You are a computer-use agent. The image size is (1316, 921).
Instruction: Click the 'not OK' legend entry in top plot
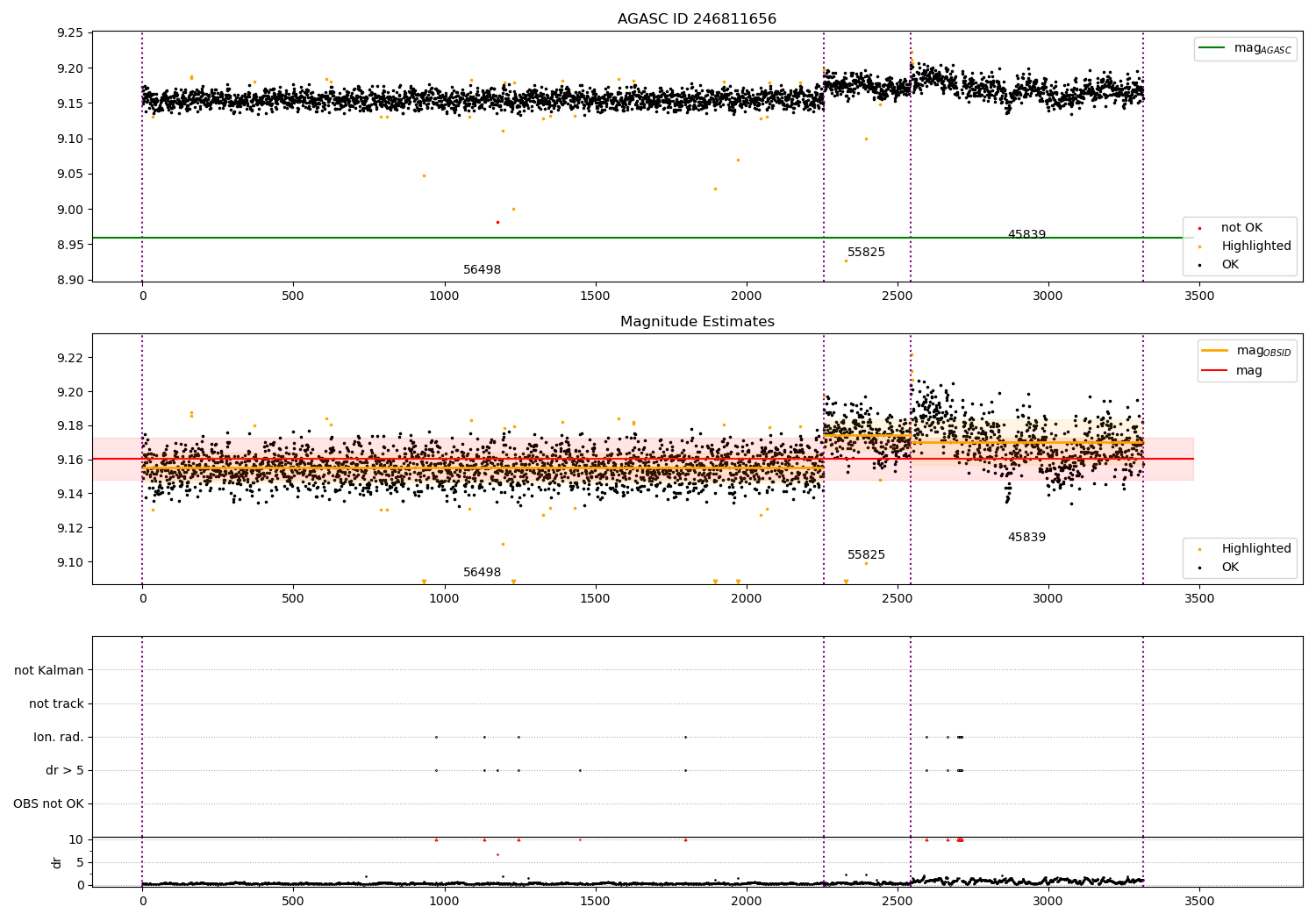[x=1228, y=228]
